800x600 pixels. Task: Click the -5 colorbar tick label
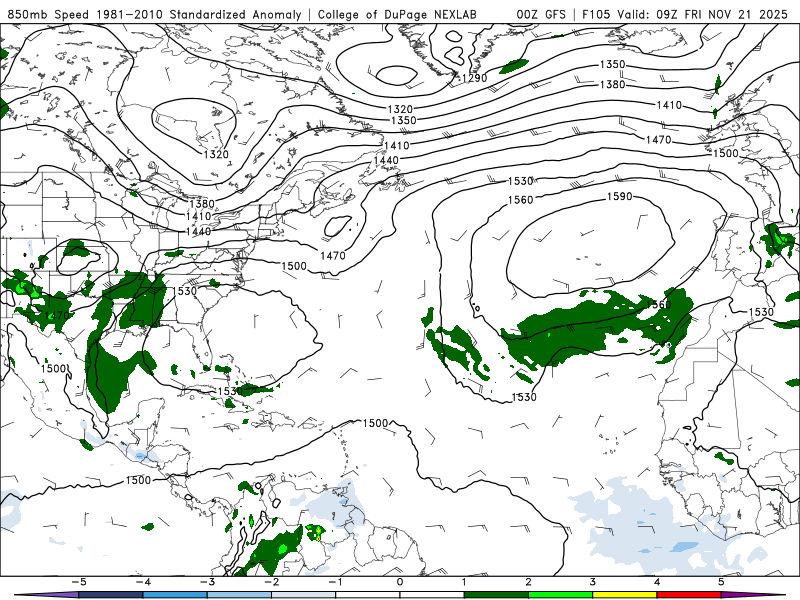click(x=79, y=582)
